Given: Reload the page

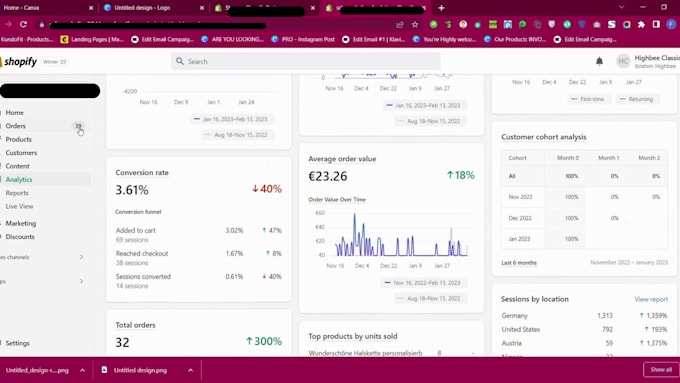Looking at the screenshot, I should (23, 24).
